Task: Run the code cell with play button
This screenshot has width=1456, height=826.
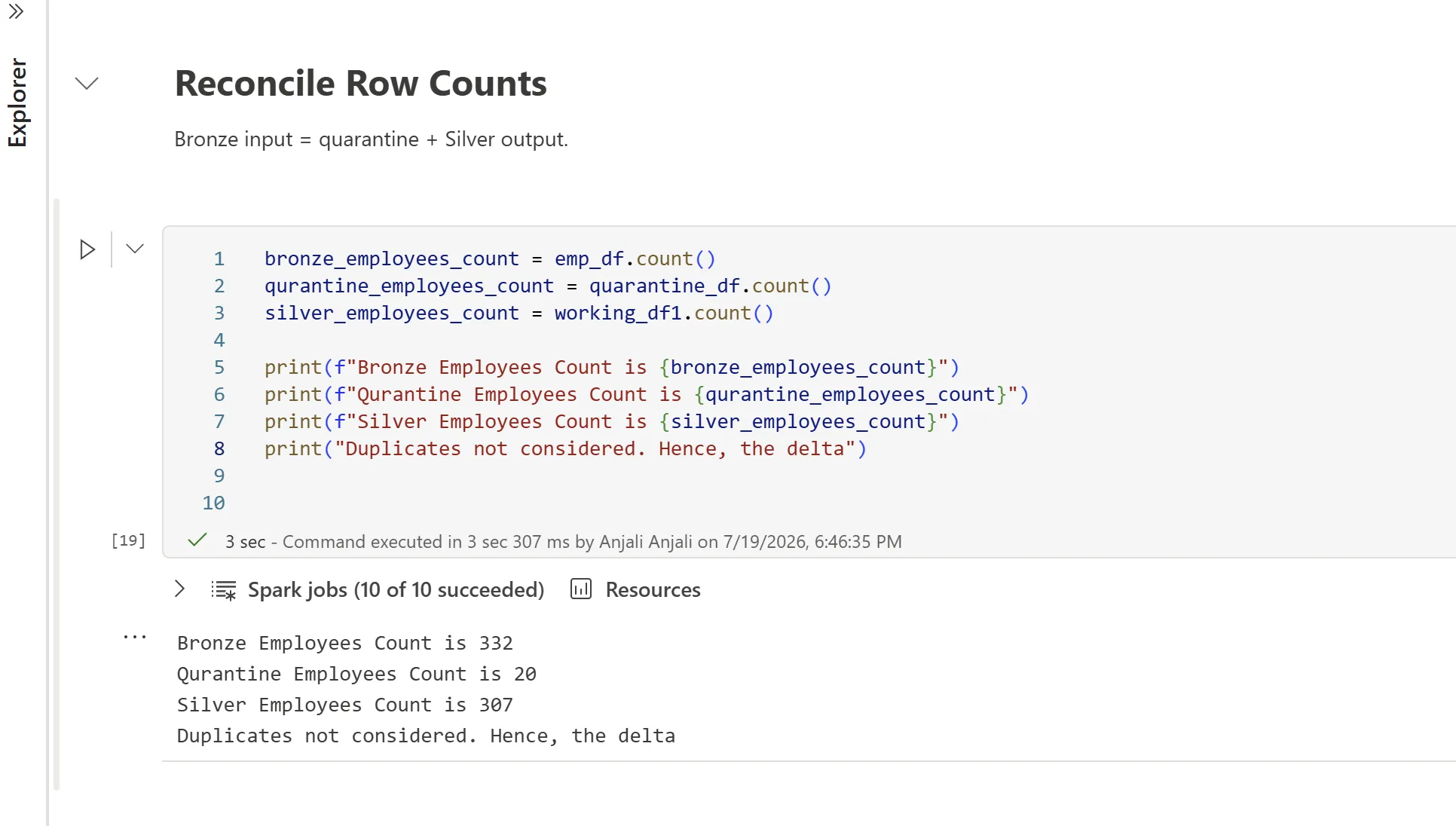Action: point(87,249)
